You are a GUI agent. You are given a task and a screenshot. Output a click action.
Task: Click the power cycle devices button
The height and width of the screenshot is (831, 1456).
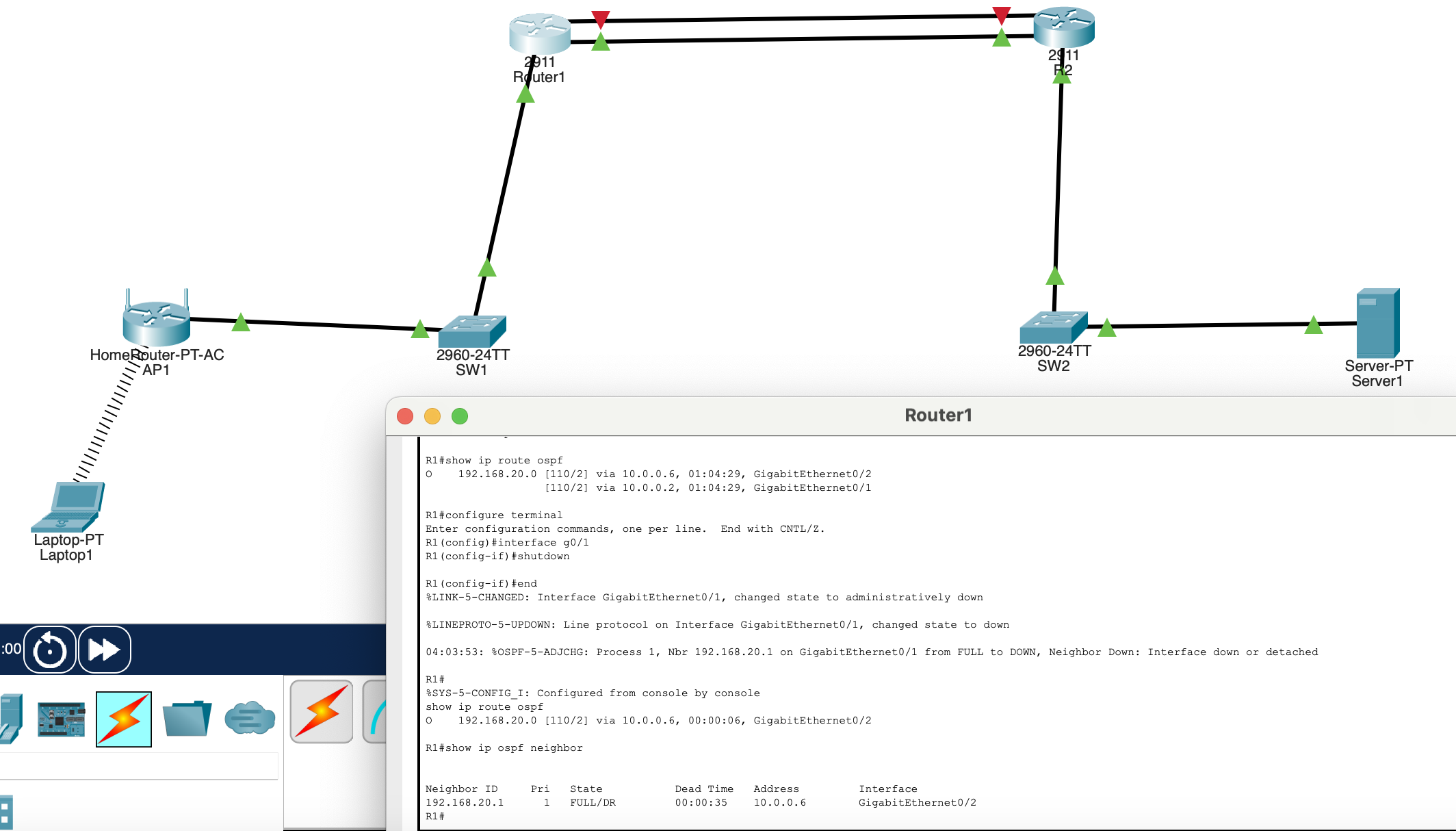50,650
